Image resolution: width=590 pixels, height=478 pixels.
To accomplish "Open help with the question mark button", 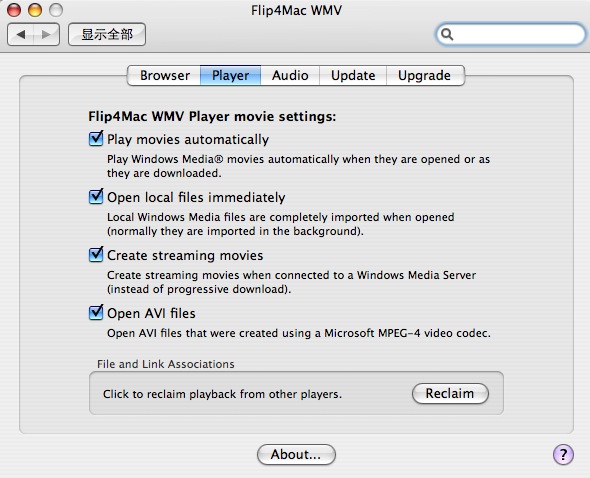I will click(563, 454).
